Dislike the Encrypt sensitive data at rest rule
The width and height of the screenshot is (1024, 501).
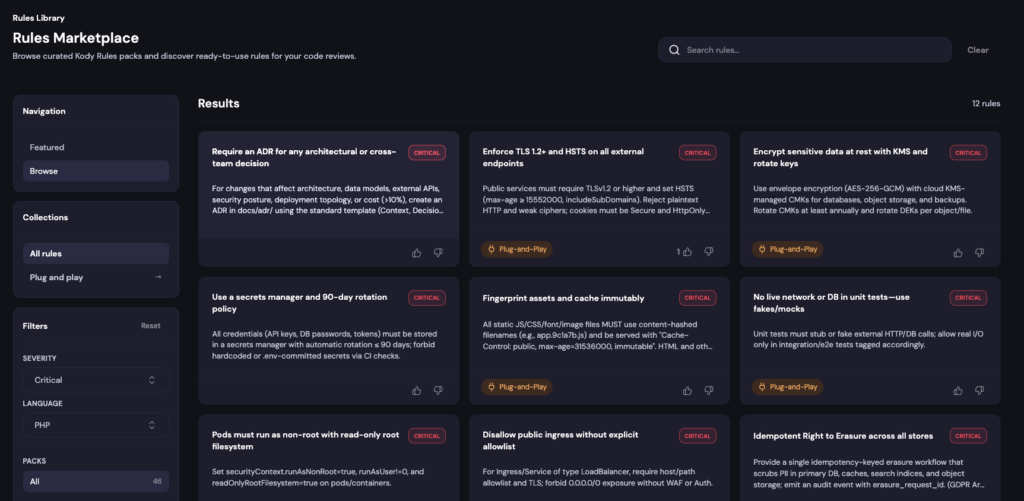pyautogui.click(x=979, y=253)
